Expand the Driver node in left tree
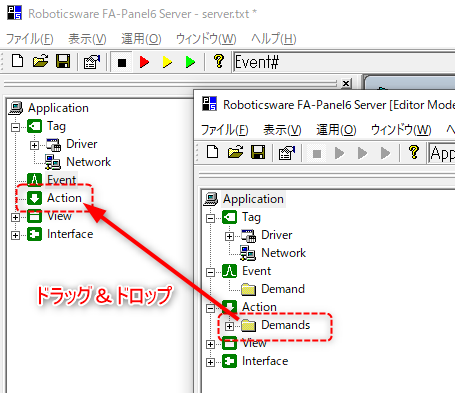 click(x=34, y=145)
